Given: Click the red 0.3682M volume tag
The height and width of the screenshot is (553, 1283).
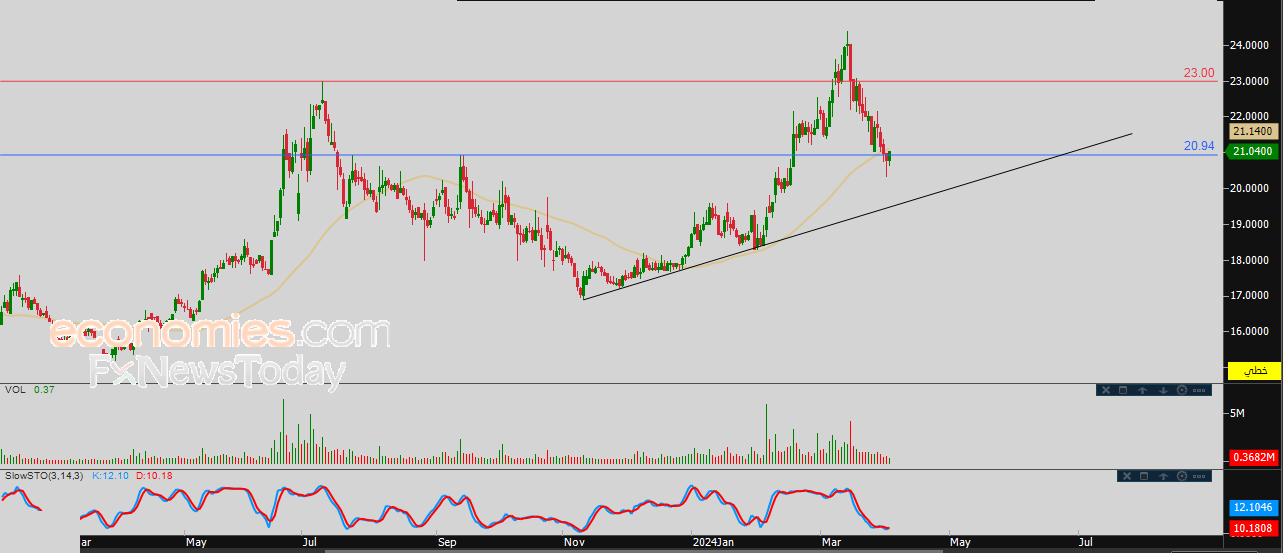Looking at the screenshot, I should tap(1254, 457).
